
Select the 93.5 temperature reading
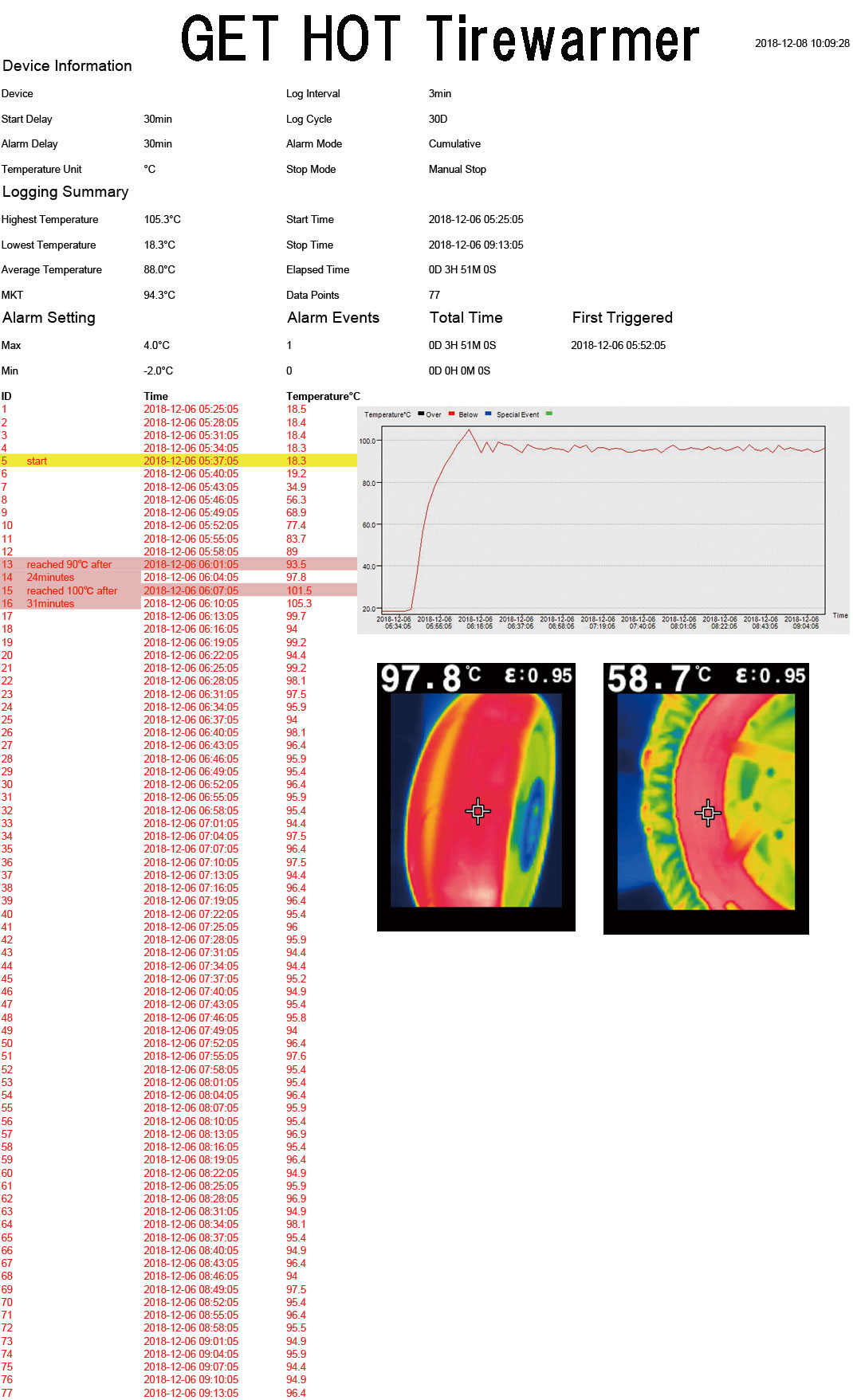(297, 565)
